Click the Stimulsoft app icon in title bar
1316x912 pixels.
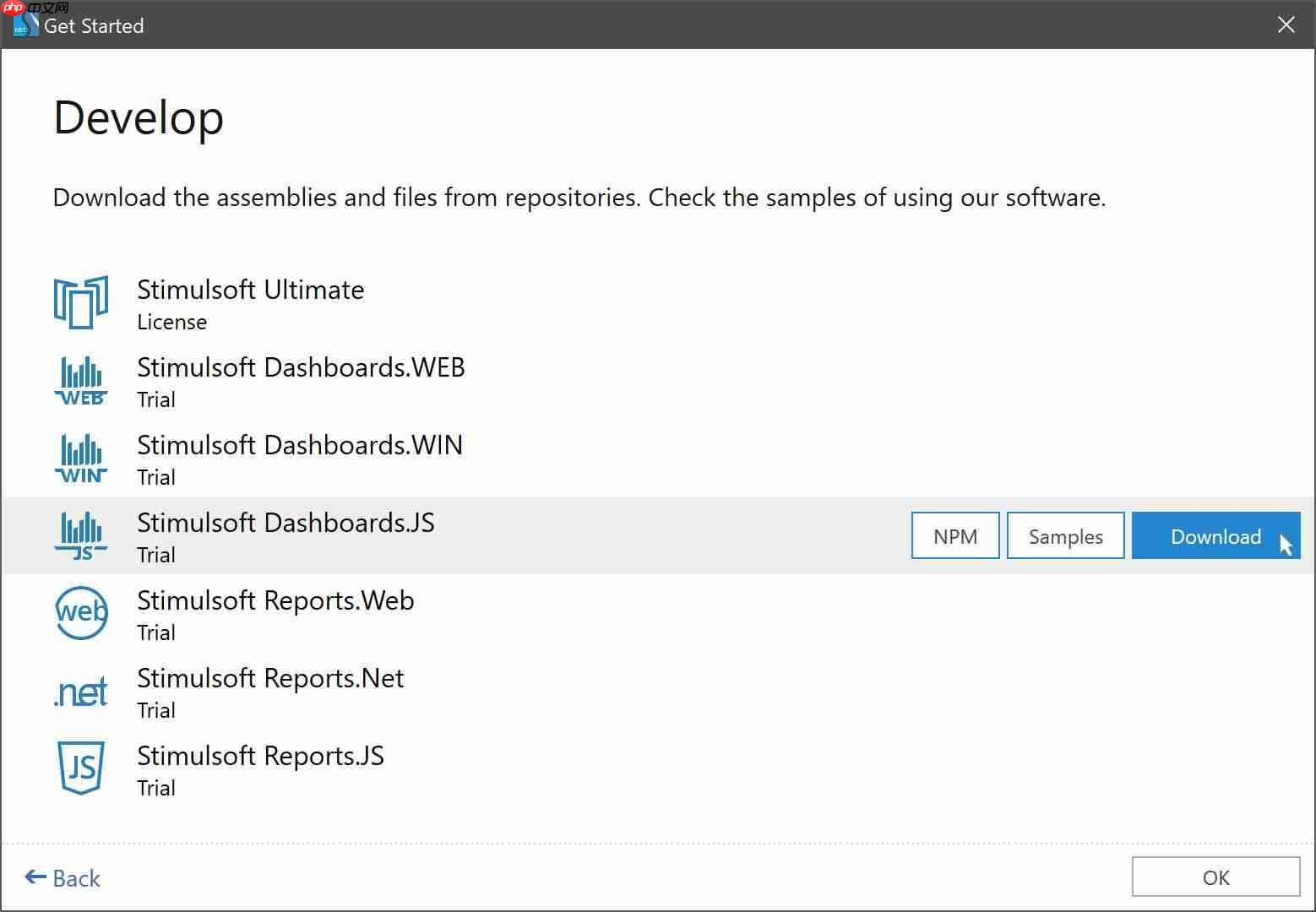(24, 25)
